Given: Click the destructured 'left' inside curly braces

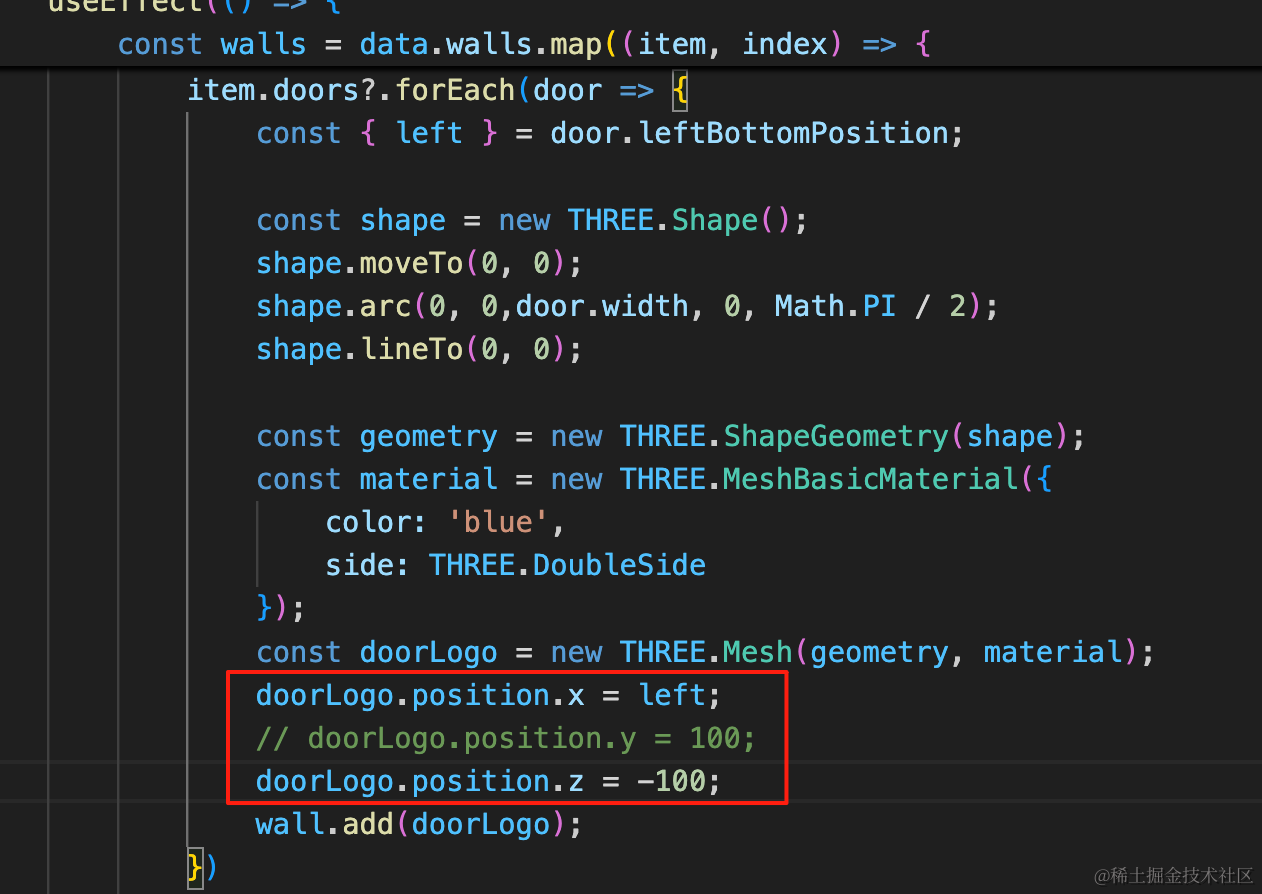Looking at the screenshot, I should coord(430,133).
